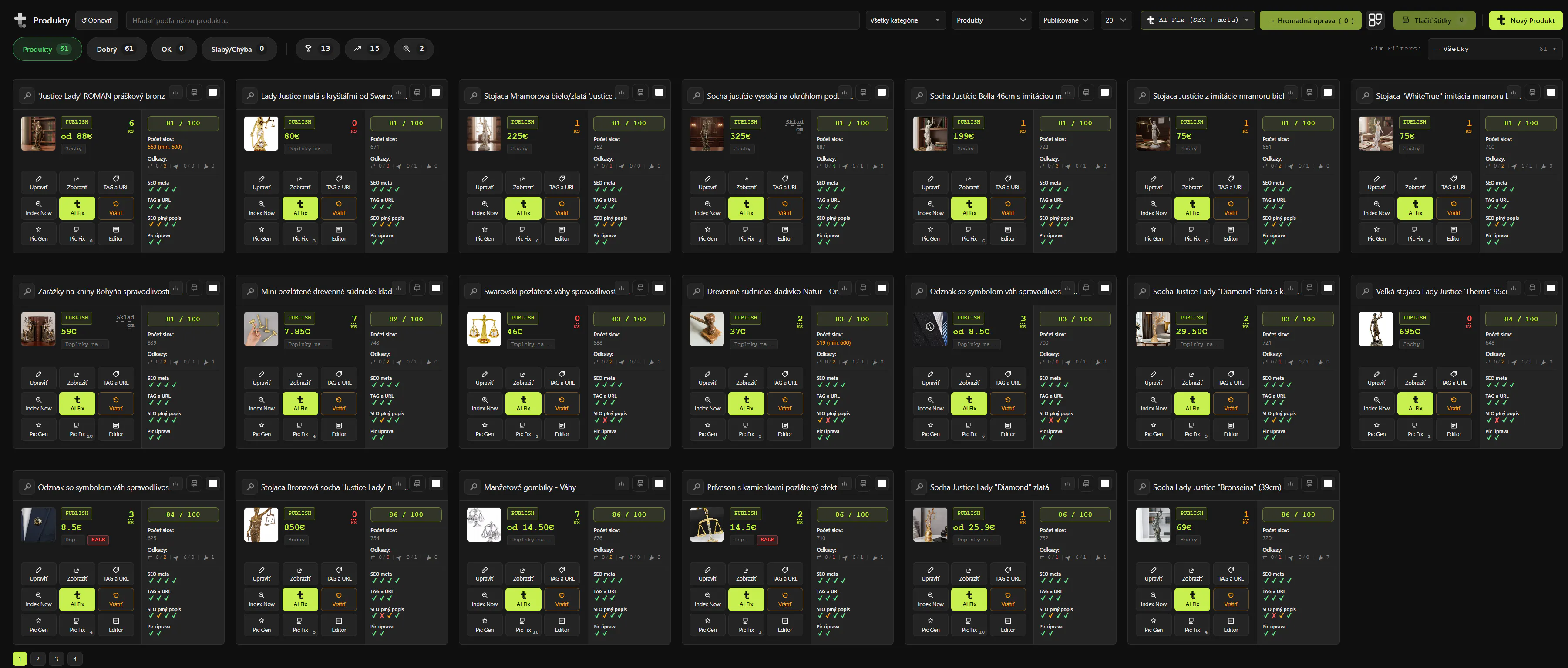
Task: Tick checkbox on Stojaca Bronzová socha 'Justice Lady' card
Action: (x=436, y=483)
